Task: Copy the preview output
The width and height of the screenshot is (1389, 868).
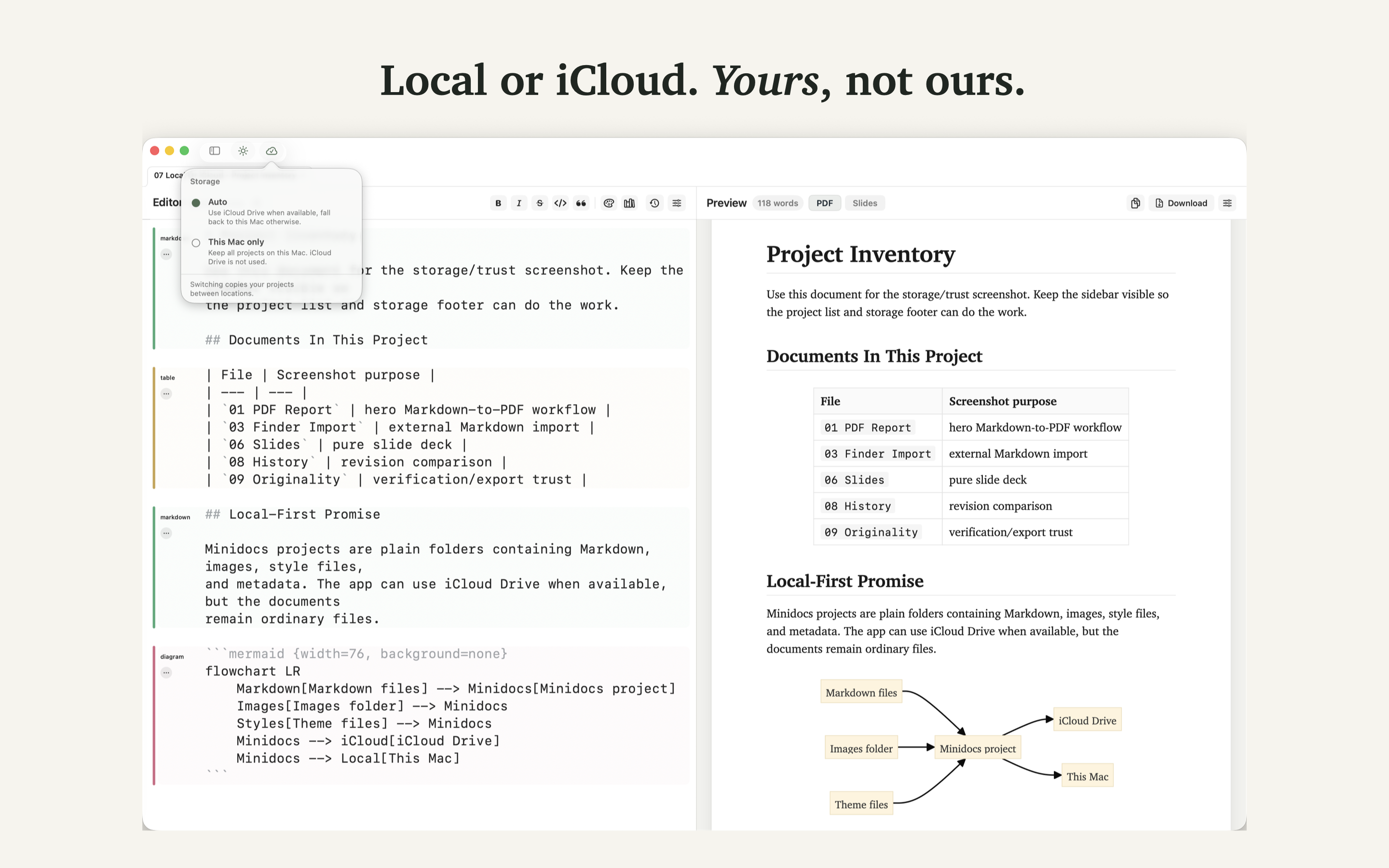Action: point(1135,203)
